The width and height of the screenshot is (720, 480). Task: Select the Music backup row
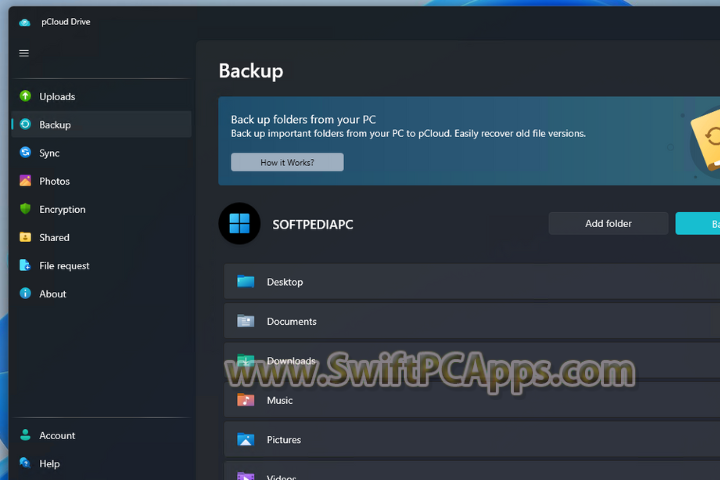tap(472, 400)
